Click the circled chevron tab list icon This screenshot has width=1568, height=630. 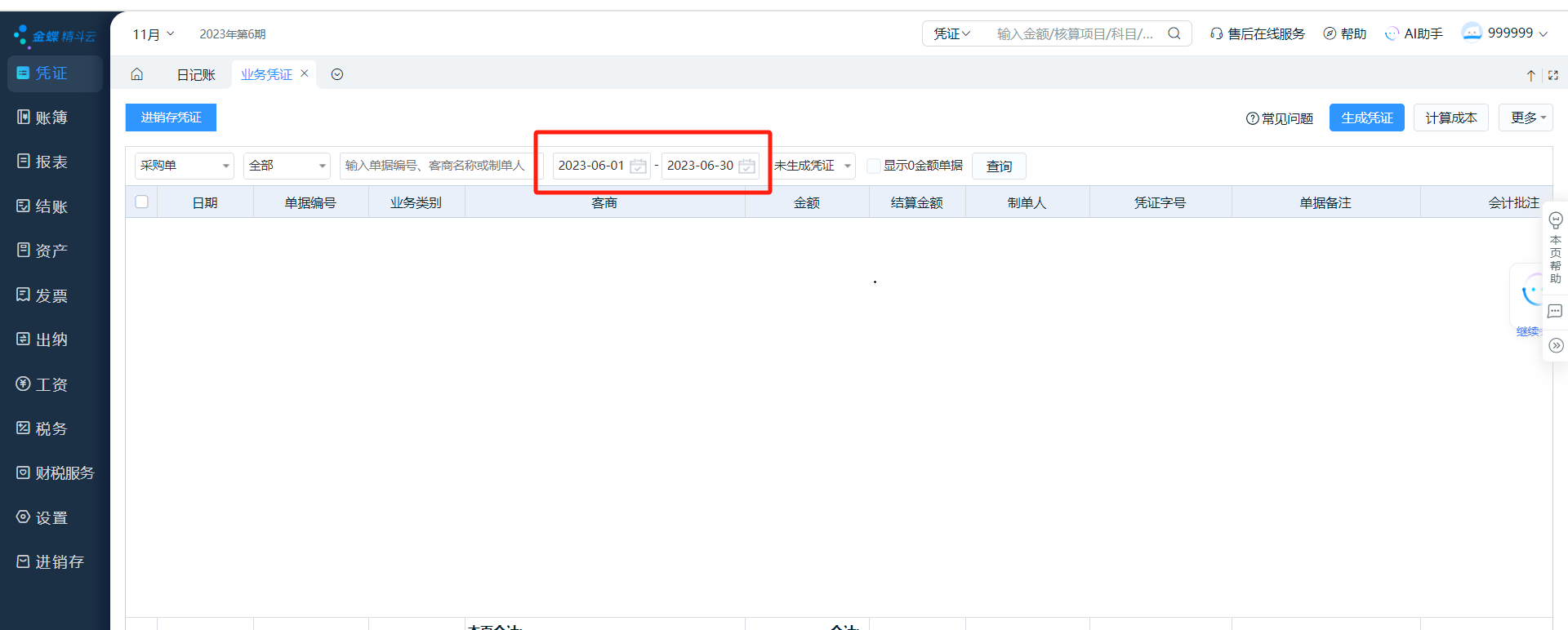pyautogui.click(x=337, y=74)
